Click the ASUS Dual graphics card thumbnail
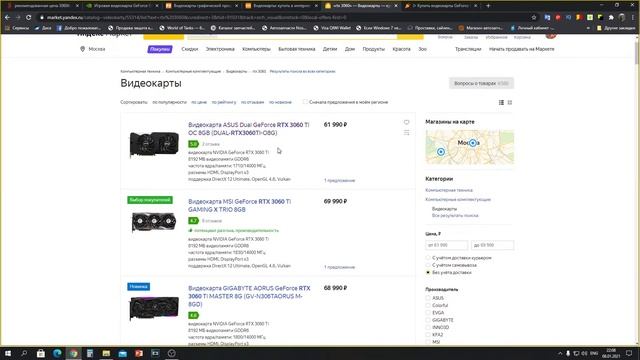The height and width of the screenshot is (360, 640). click(x=154, y=144)
